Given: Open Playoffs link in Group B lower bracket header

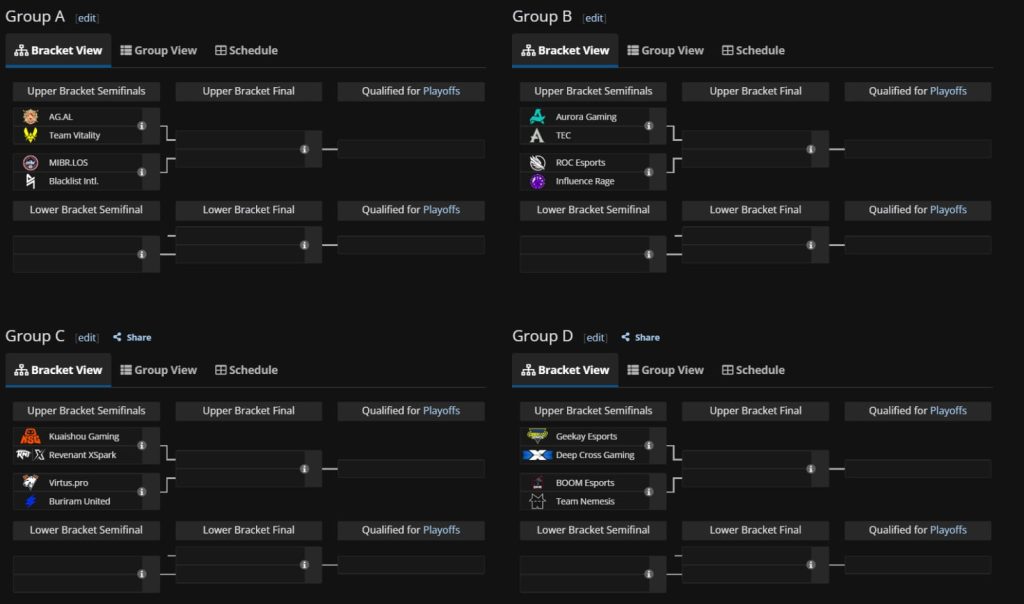Looking at the screenshot, I should tap(948, 210).
